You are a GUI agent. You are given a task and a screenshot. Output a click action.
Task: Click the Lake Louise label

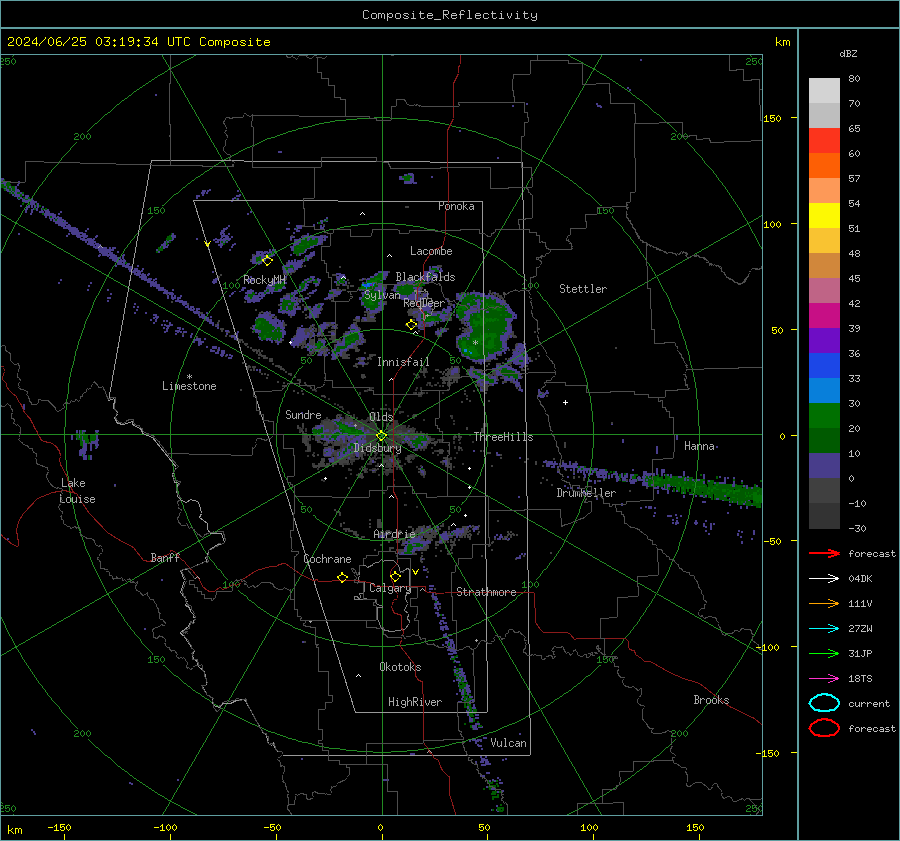click(77, 491)
